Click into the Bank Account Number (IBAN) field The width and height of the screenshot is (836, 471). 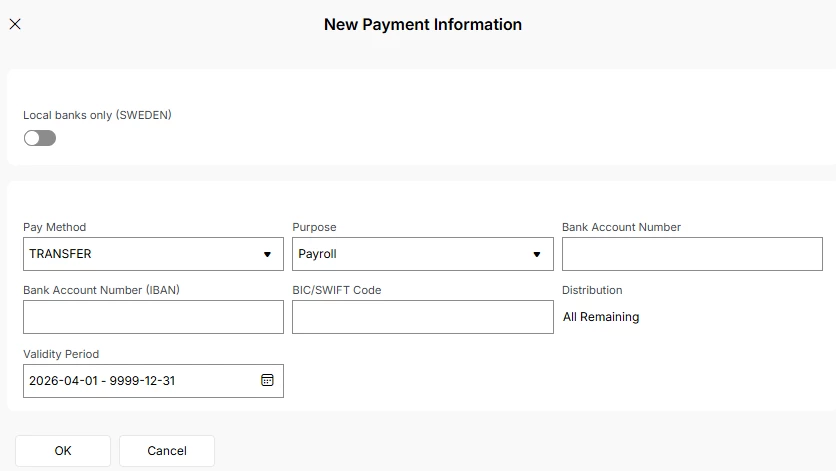coord(153,317)
